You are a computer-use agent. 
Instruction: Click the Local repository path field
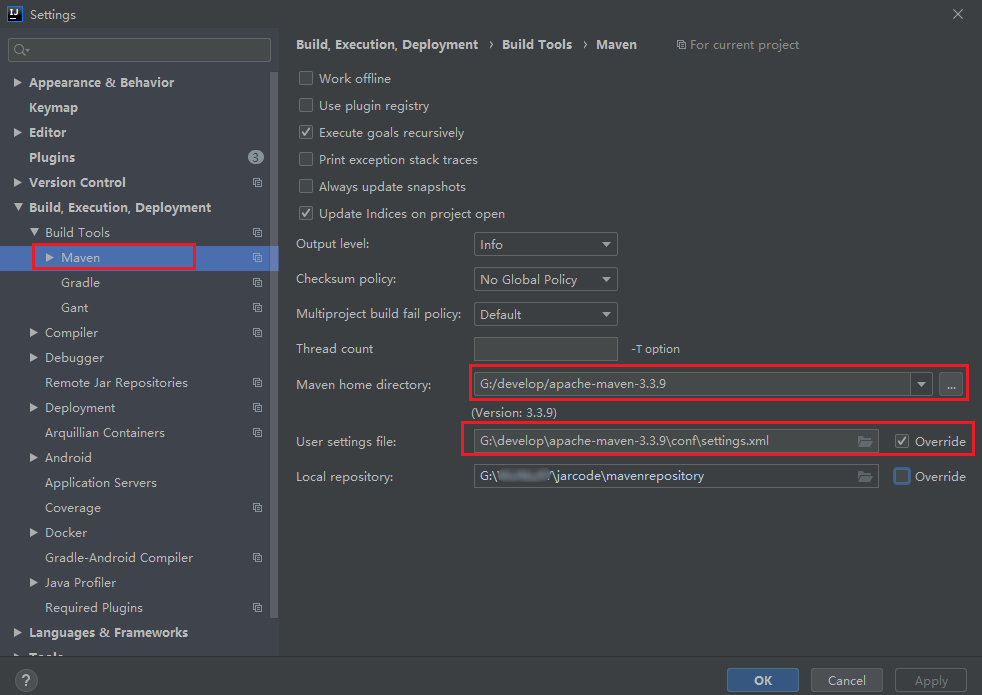click(676, 476)
